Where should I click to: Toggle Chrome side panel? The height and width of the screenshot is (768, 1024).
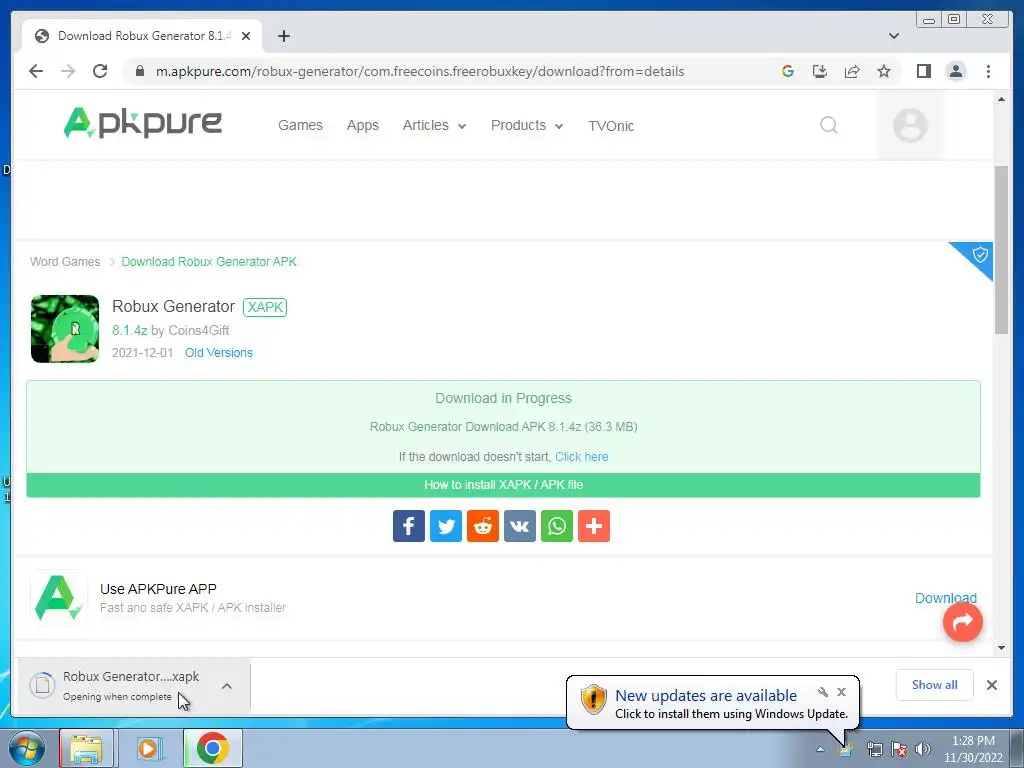923,71
